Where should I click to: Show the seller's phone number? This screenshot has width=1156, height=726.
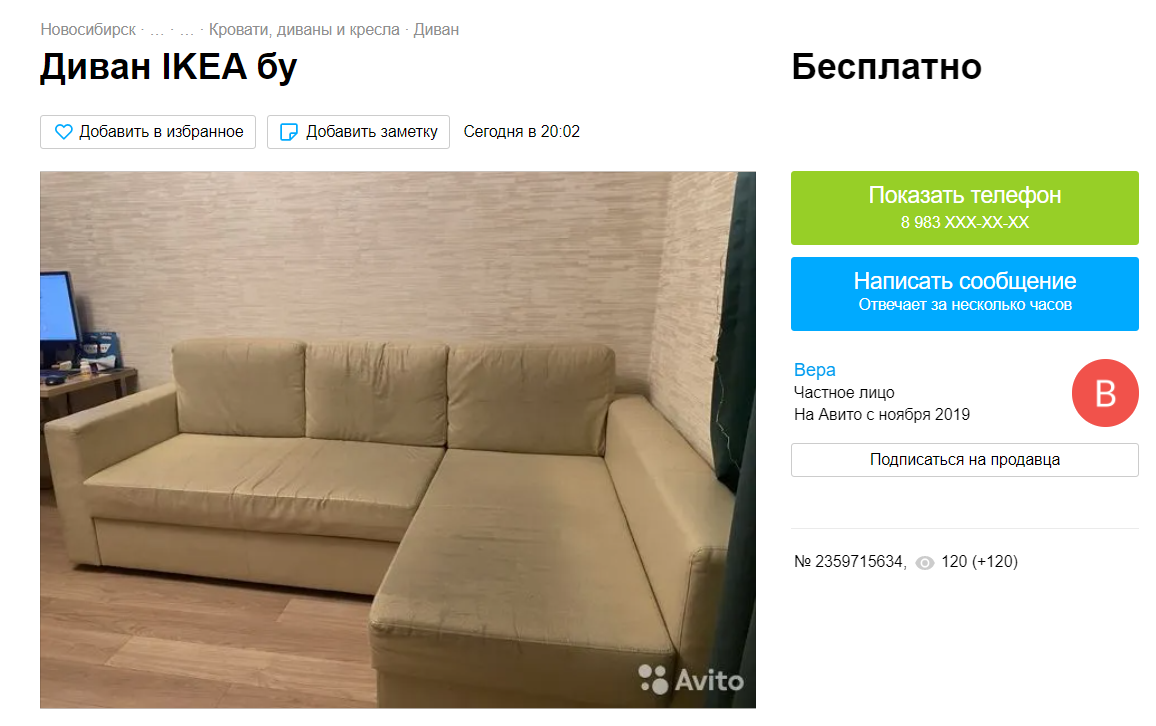(x=964, y=208)
